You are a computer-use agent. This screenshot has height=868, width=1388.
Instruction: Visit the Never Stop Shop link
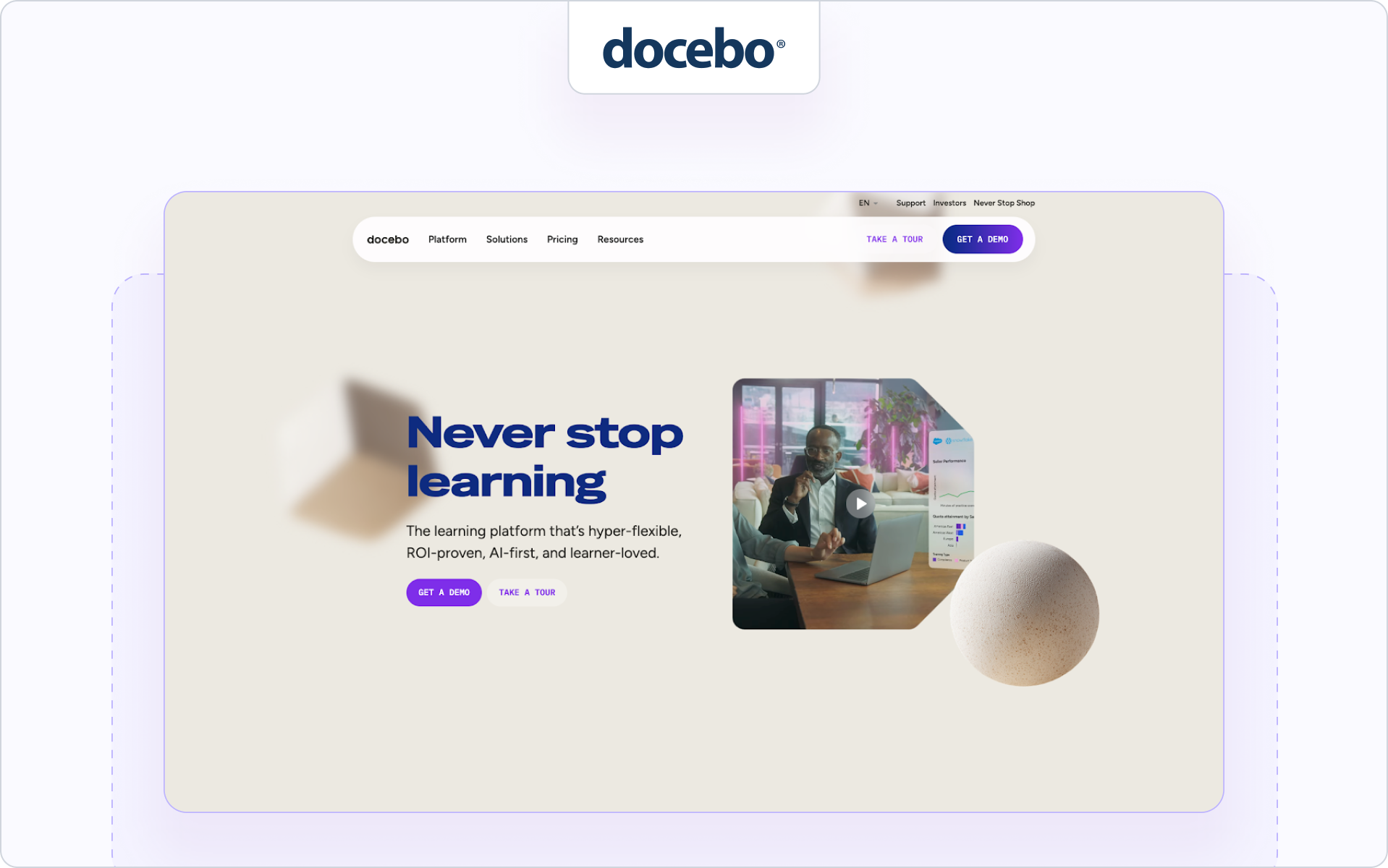click(x=1004, y=203)
